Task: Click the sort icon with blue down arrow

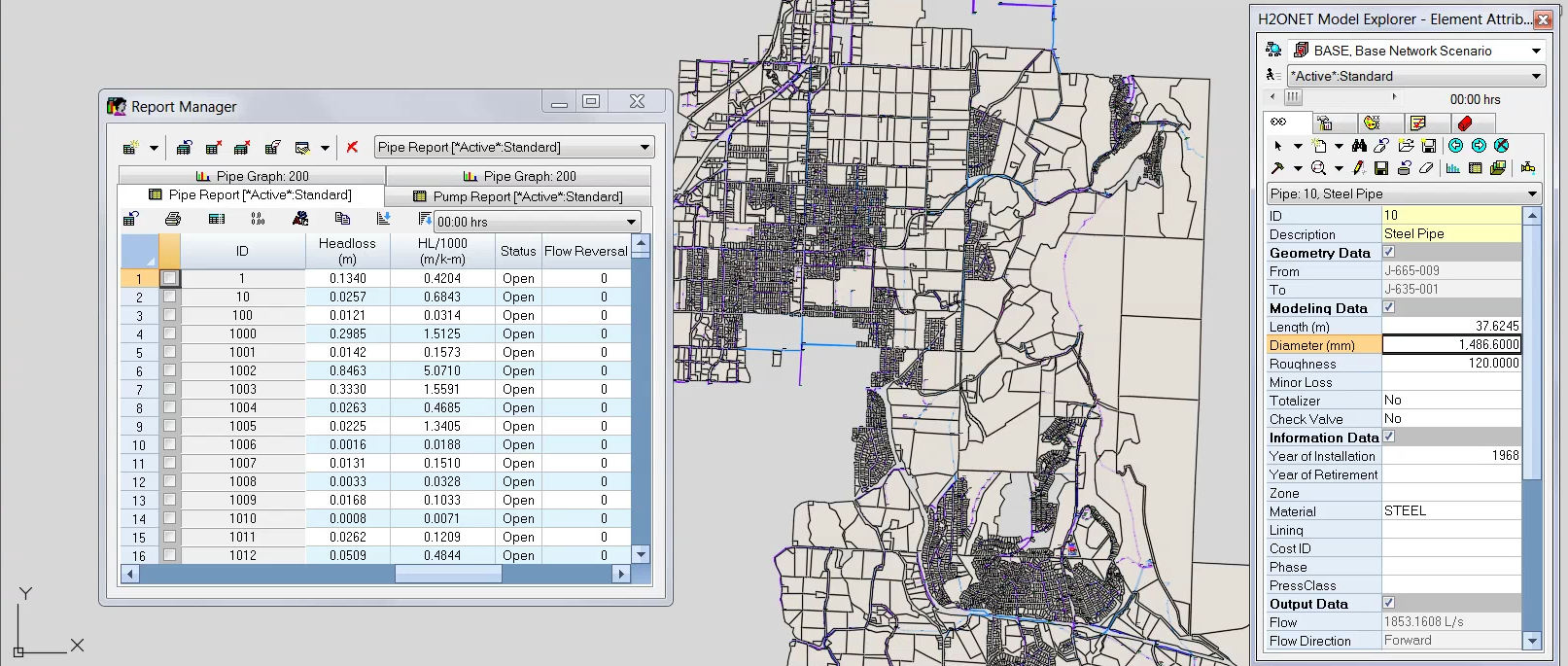Action: (x=383, y=219)
